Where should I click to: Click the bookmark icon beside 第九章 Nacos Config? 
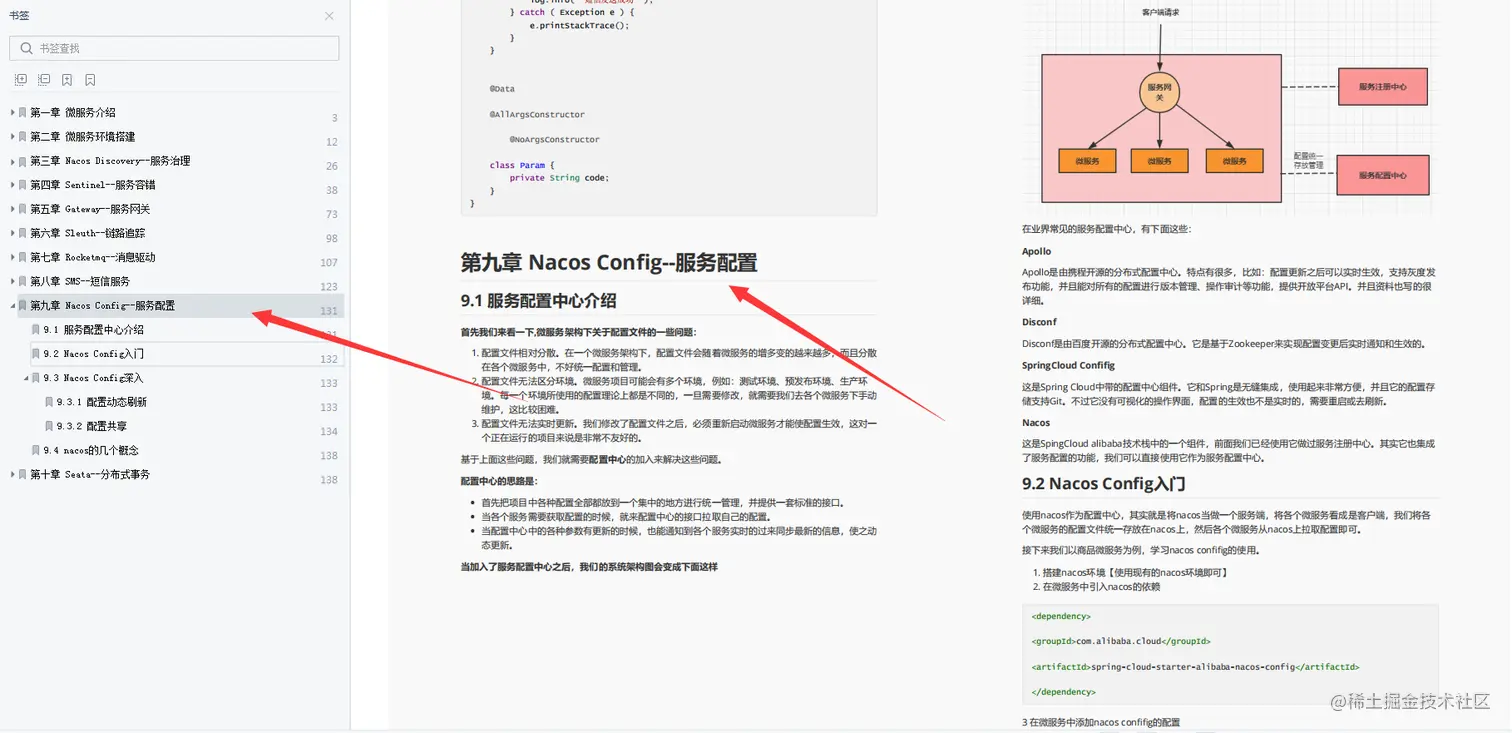23,306
